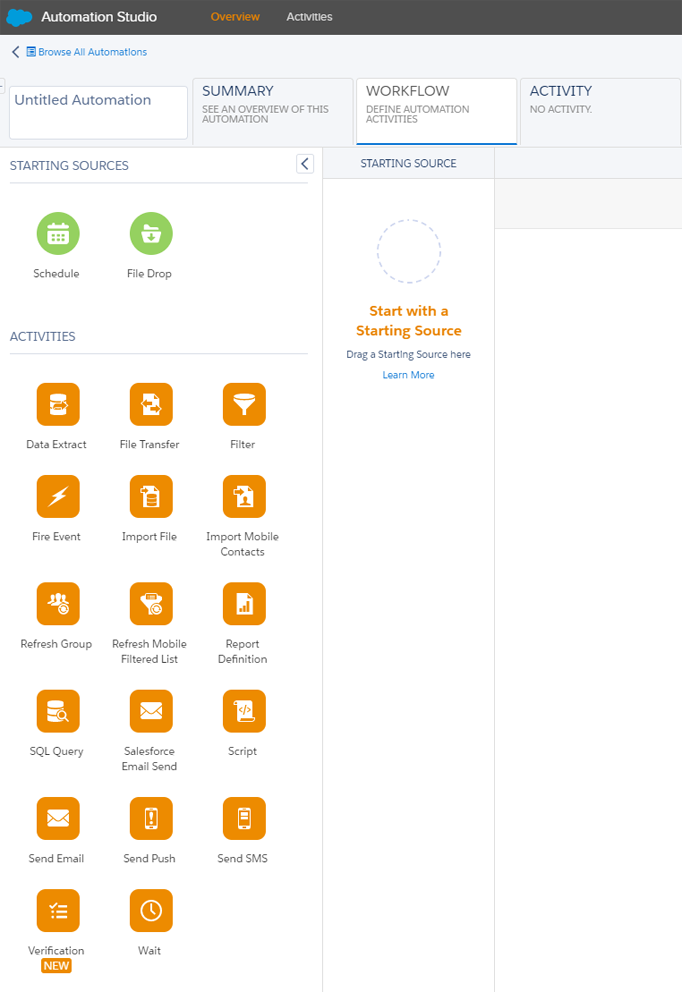Screen dimensions: 682x992
Task: Click the Learn More link
Action: click(x=408, y=374)
